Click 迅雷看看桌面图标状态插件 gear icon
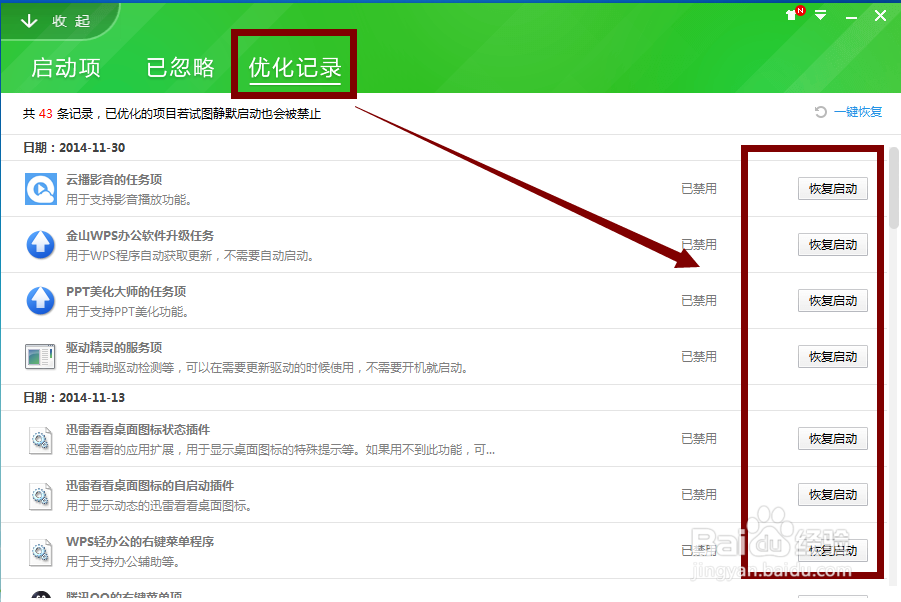The width and height of the screenshot is (901, 602). point(40,441)
